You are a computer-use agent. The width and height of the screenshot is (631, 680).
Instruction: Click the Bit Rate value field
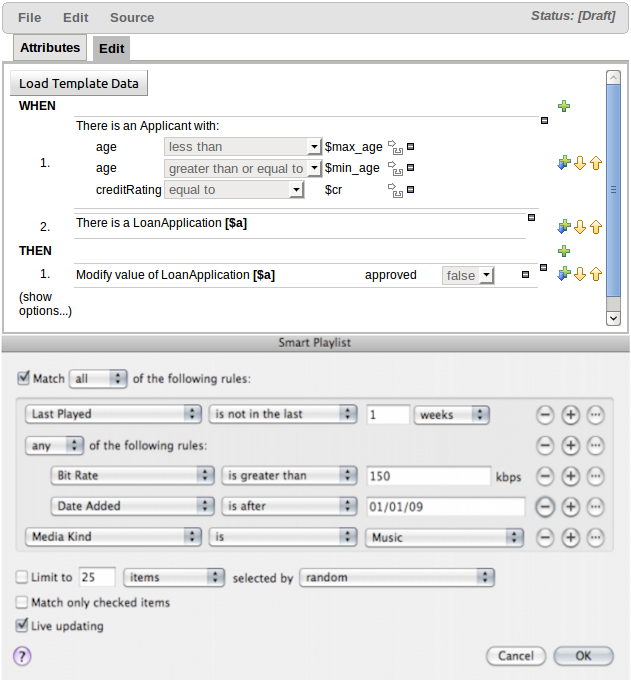click(428, 476)
